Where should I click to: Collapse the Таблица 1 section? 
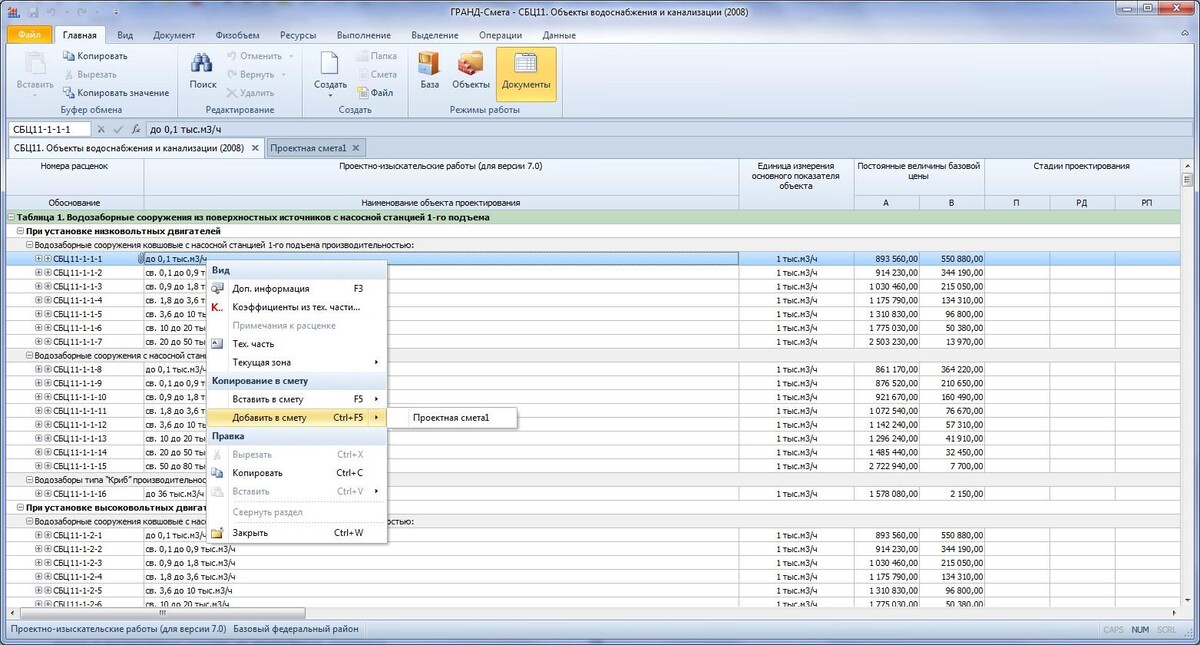coord(11,217)
